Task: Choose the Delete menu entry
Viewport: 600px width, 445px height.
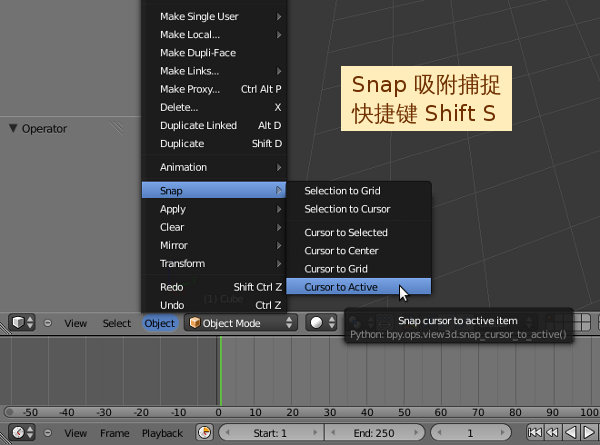Action: click(x=214, y=108)
